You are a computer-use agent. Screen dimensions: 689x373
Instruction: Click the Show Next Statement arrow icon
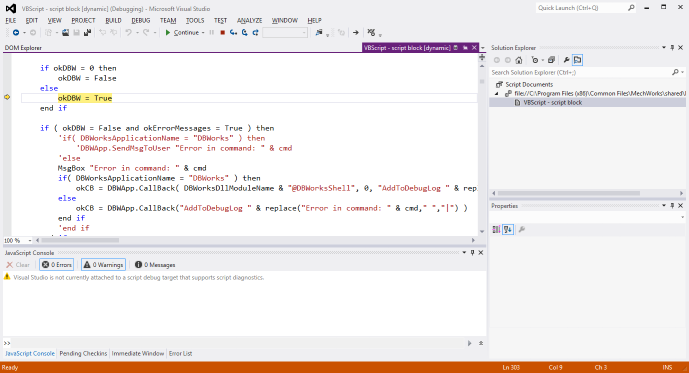355,33
